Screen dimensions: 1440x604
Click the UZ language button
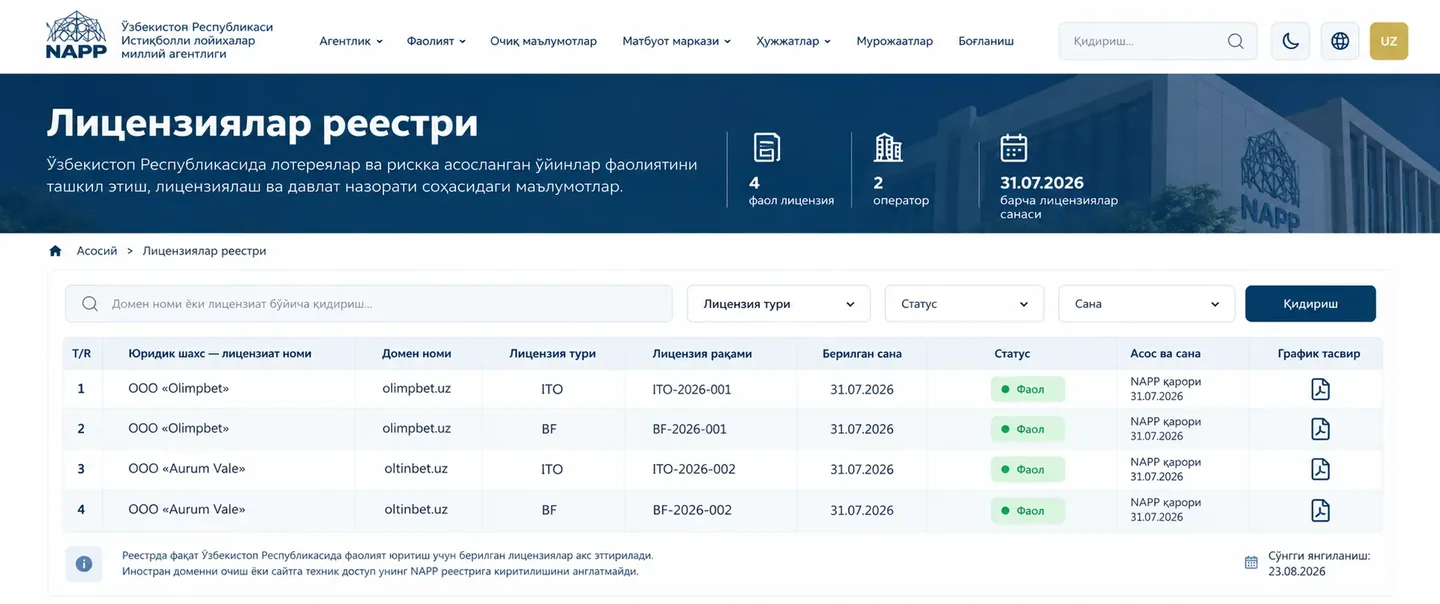[x=1388, y=41]
